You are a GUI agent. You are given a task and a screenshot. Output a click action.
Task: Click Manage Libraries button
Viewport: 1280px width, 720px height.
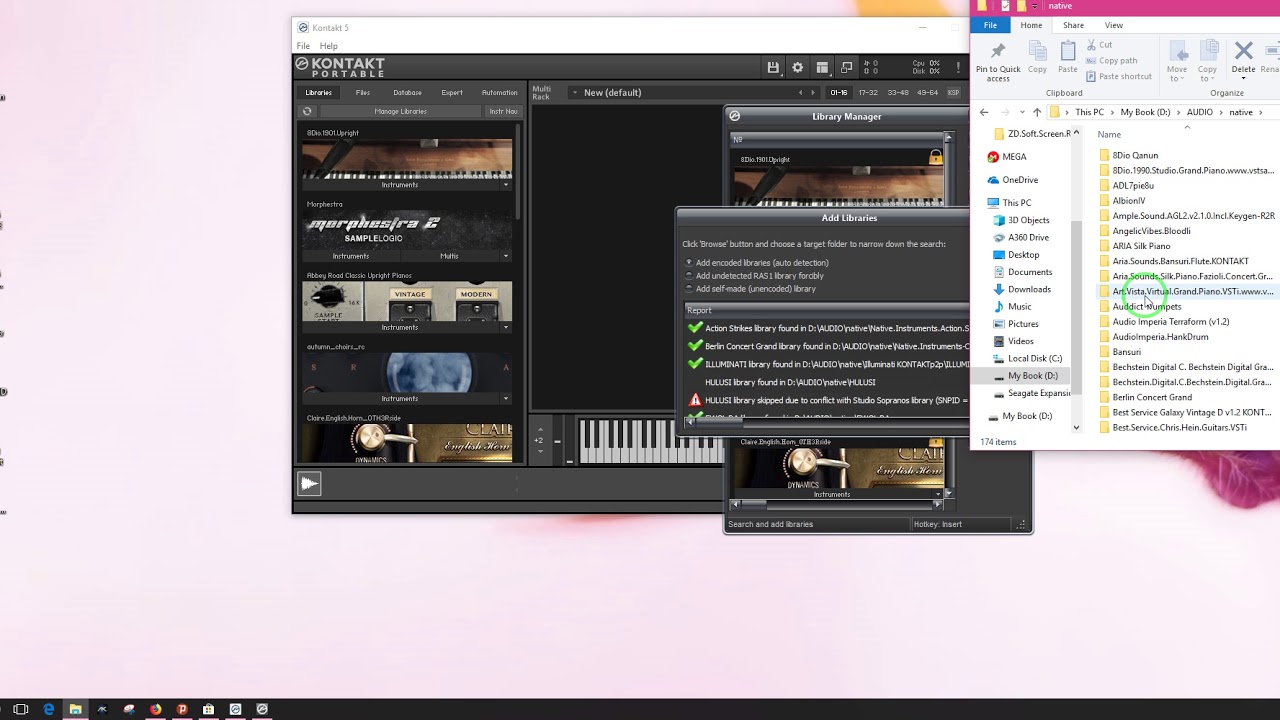[400, 111]
